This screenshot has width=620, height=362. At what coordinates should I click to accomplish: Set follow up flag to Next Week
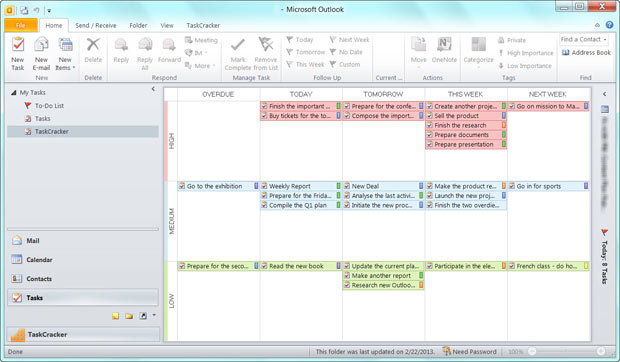(x=350, y=40)
